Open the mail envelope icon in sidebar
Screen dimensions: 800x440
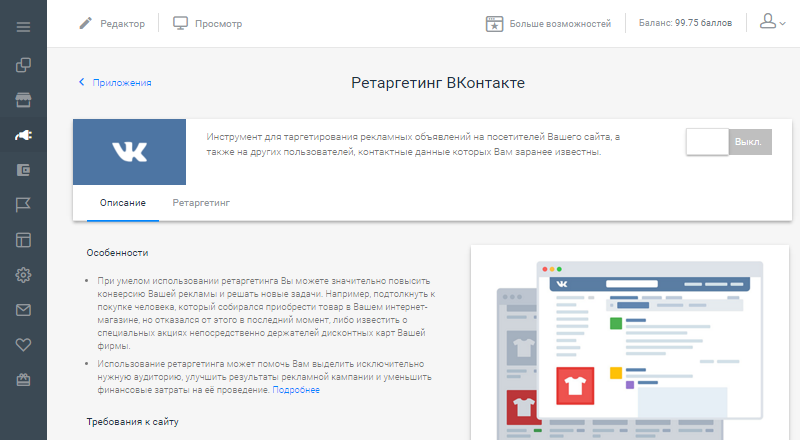23,310
